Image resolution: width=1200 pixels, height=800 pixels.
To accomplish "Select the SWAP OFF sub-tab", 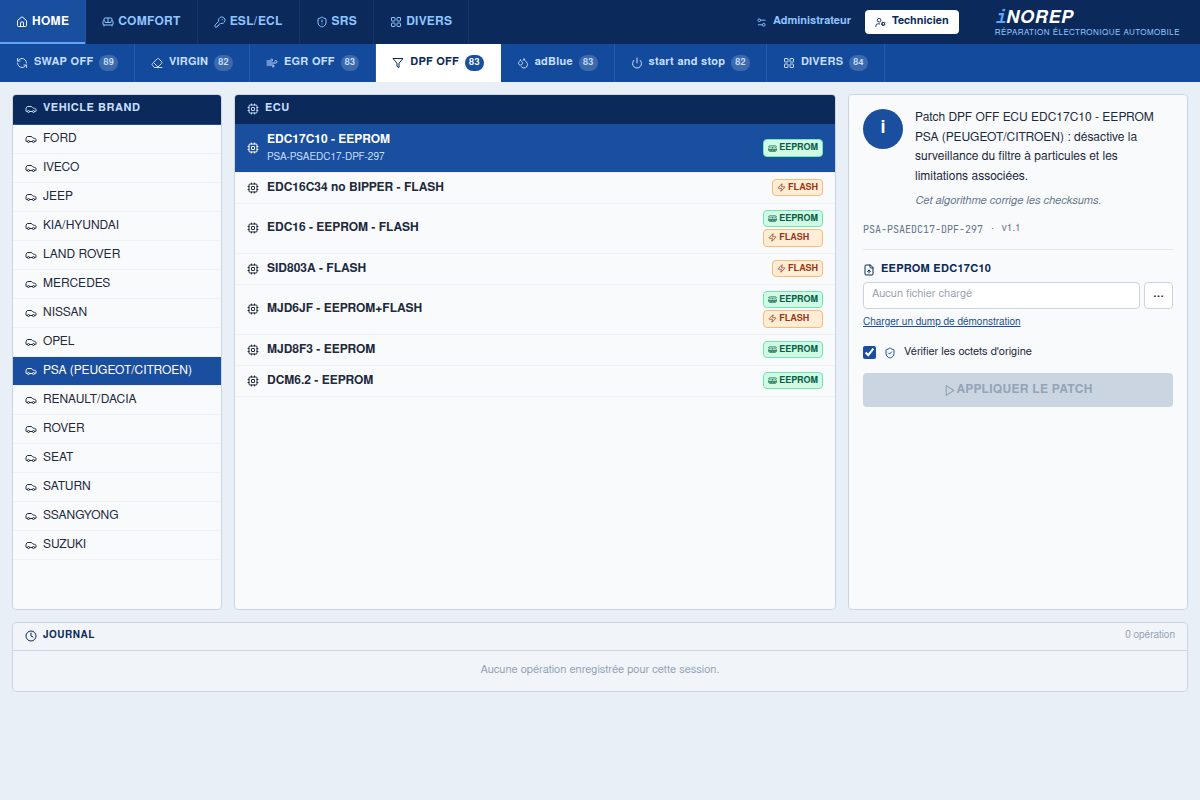I will coord(67,62).
